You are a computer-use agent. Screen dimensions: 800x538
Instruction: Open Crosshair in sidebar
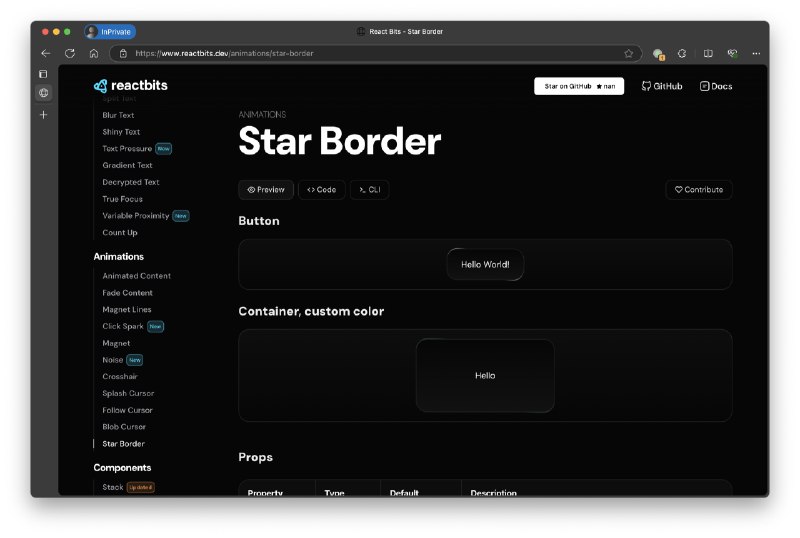tap(120, 377)
